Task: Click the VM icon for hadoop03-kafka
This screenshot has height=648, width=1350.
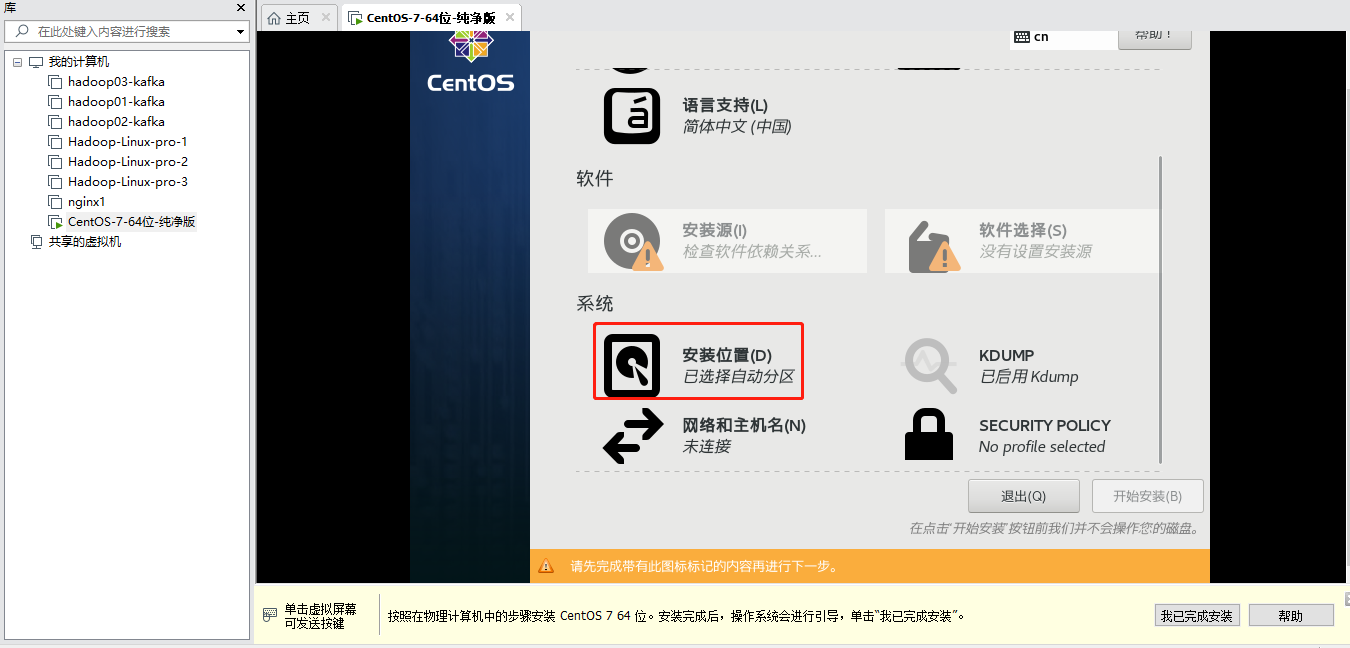Action: (56, 82)
